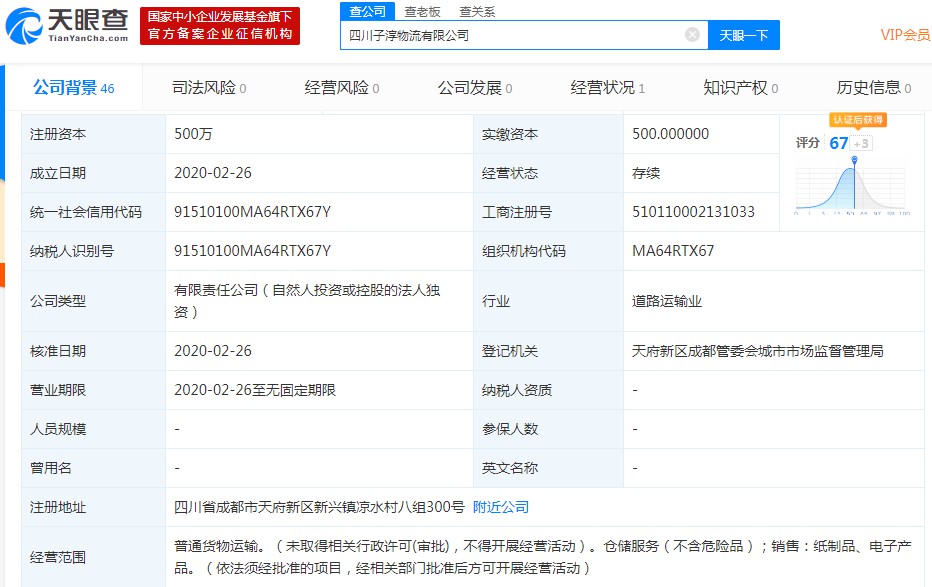Viewport: 932px width, 587px height.
Task: Open the 经营状况 tab
Action: tap(607, 88)
